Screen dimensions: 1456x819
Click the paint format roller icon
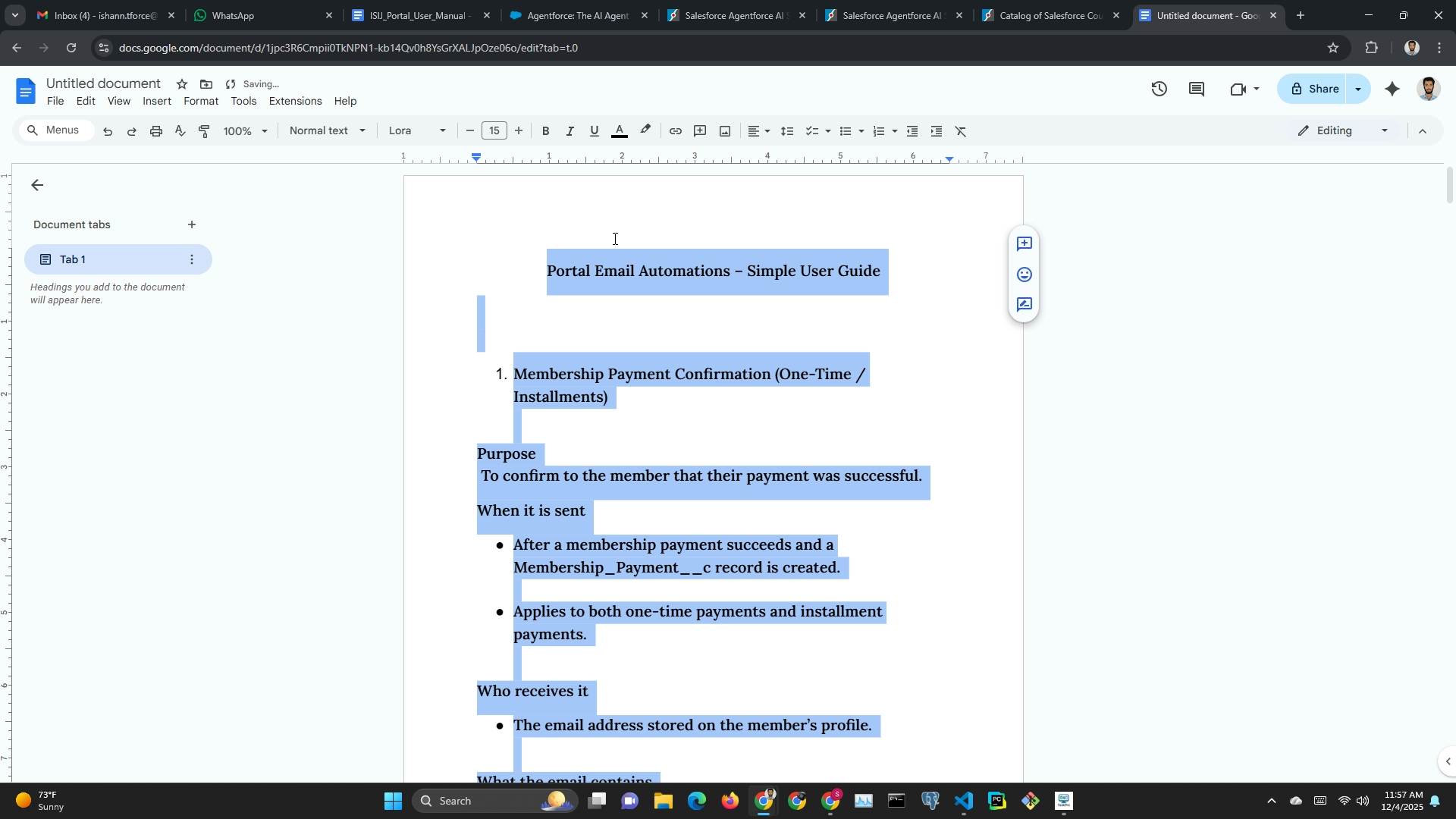pyautogui.click(x=204, y=131)
